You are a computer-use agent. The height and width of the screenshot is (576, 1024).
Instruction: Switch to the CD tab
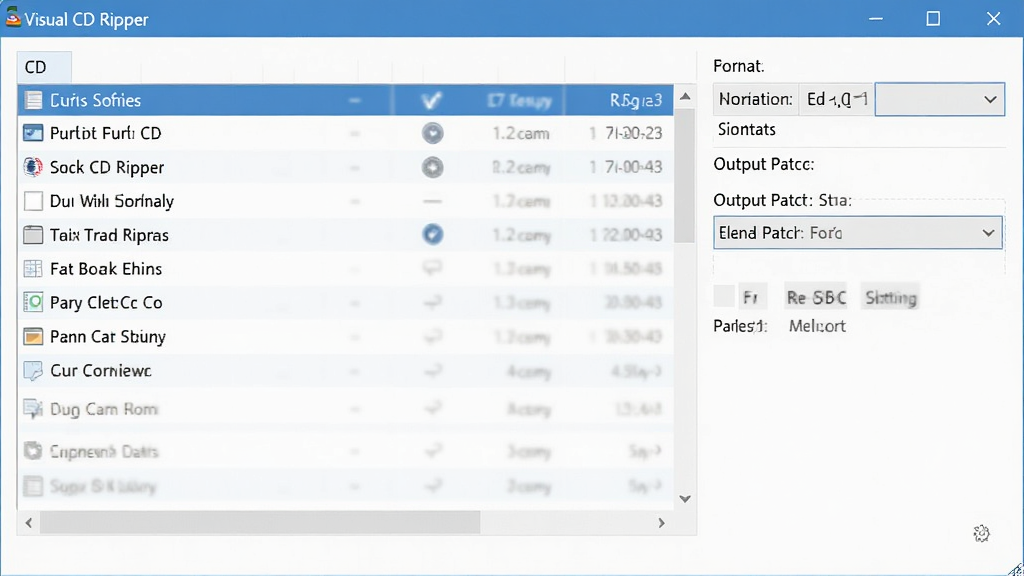(x=44, y=67)
